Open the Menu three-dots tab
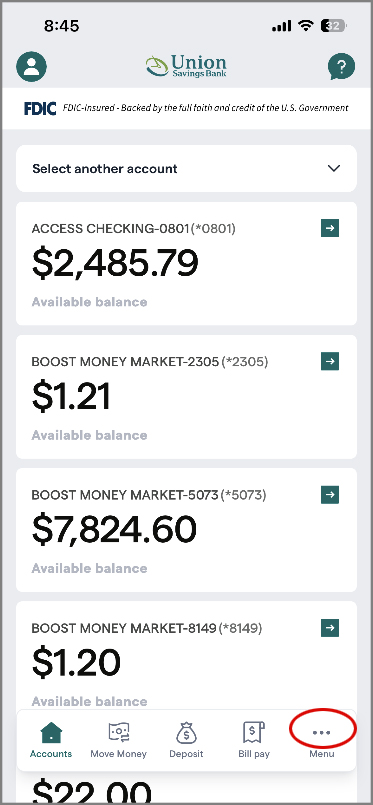 [x=322, y=740]
